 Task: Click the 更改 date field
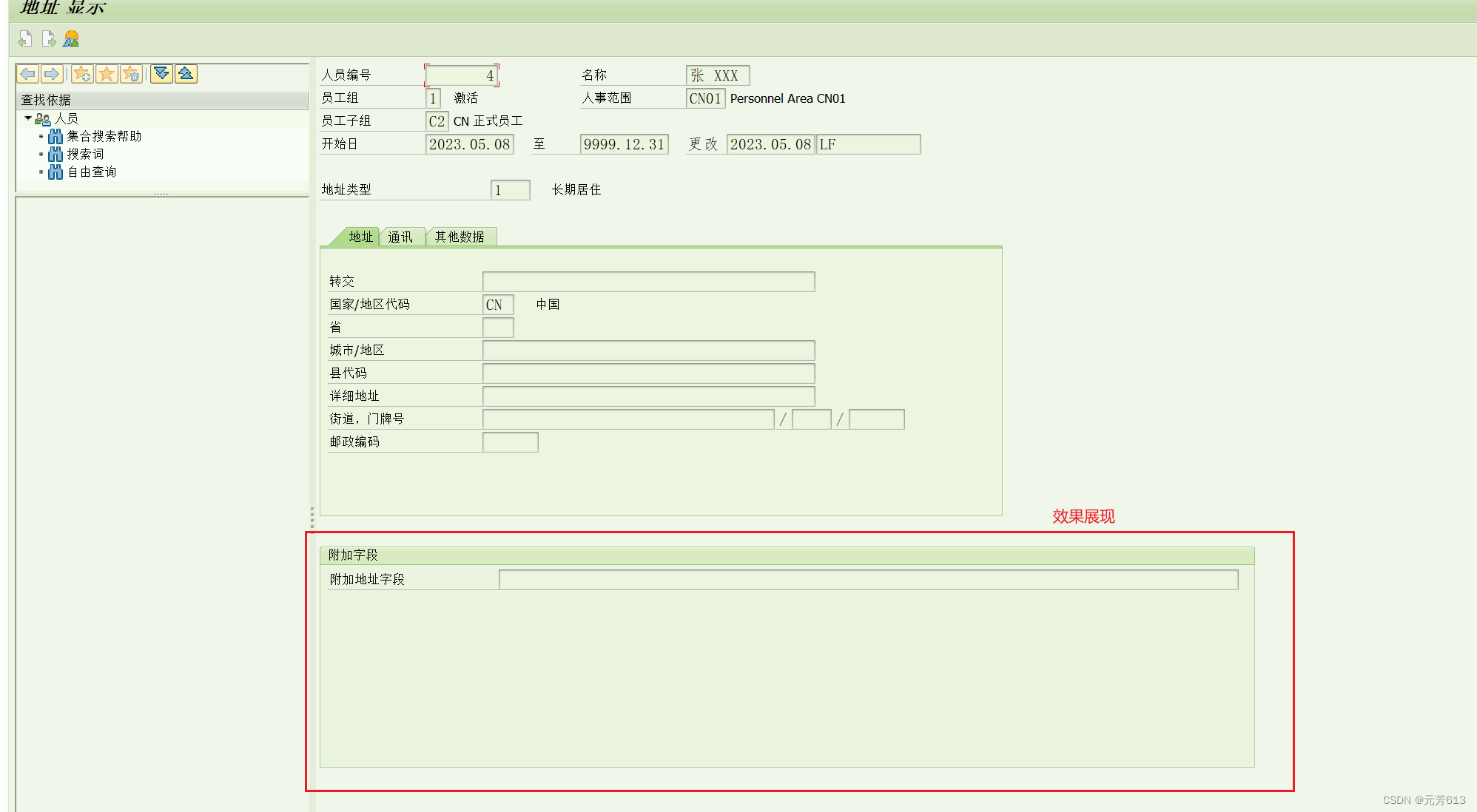[x=770, y=144]
